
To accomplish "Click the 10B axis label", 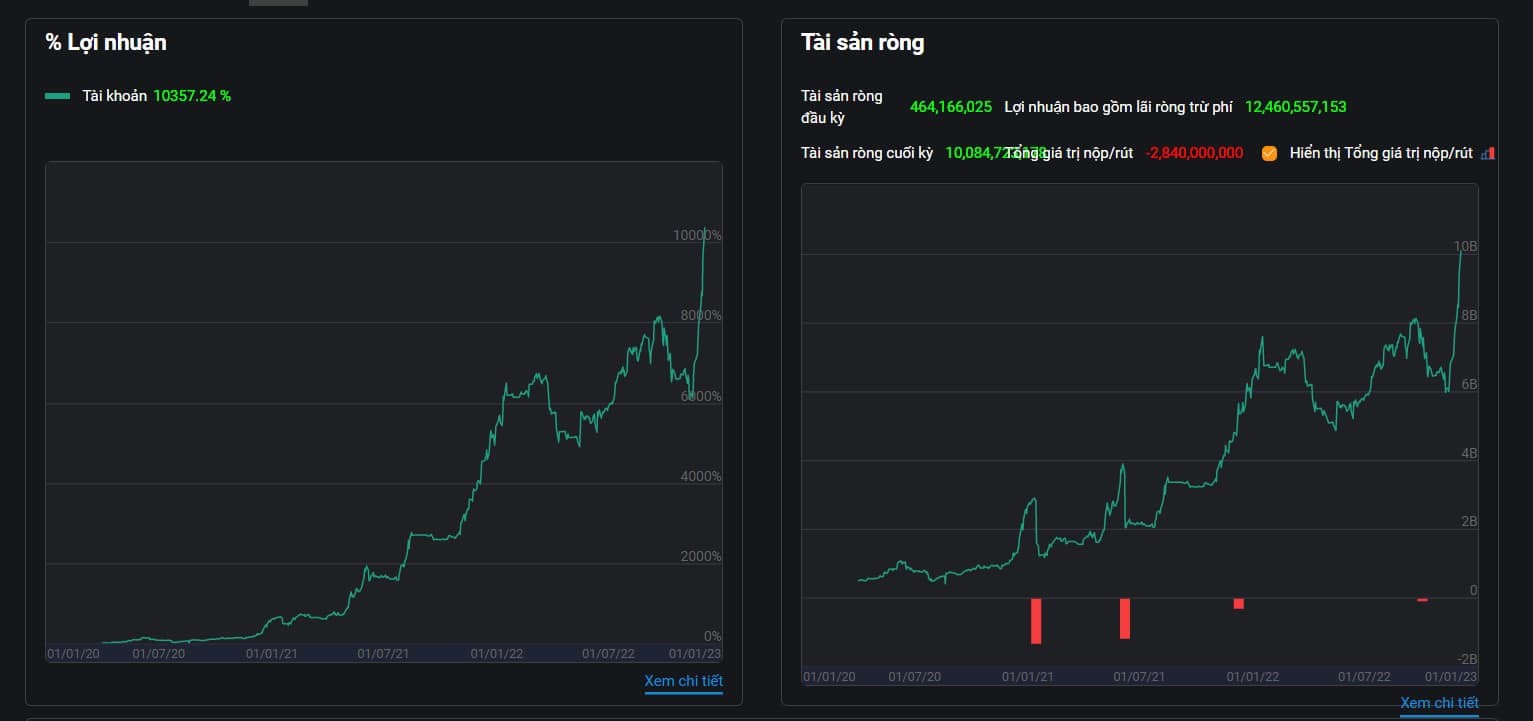I will pyautogui.click(x=1466, y=246).
